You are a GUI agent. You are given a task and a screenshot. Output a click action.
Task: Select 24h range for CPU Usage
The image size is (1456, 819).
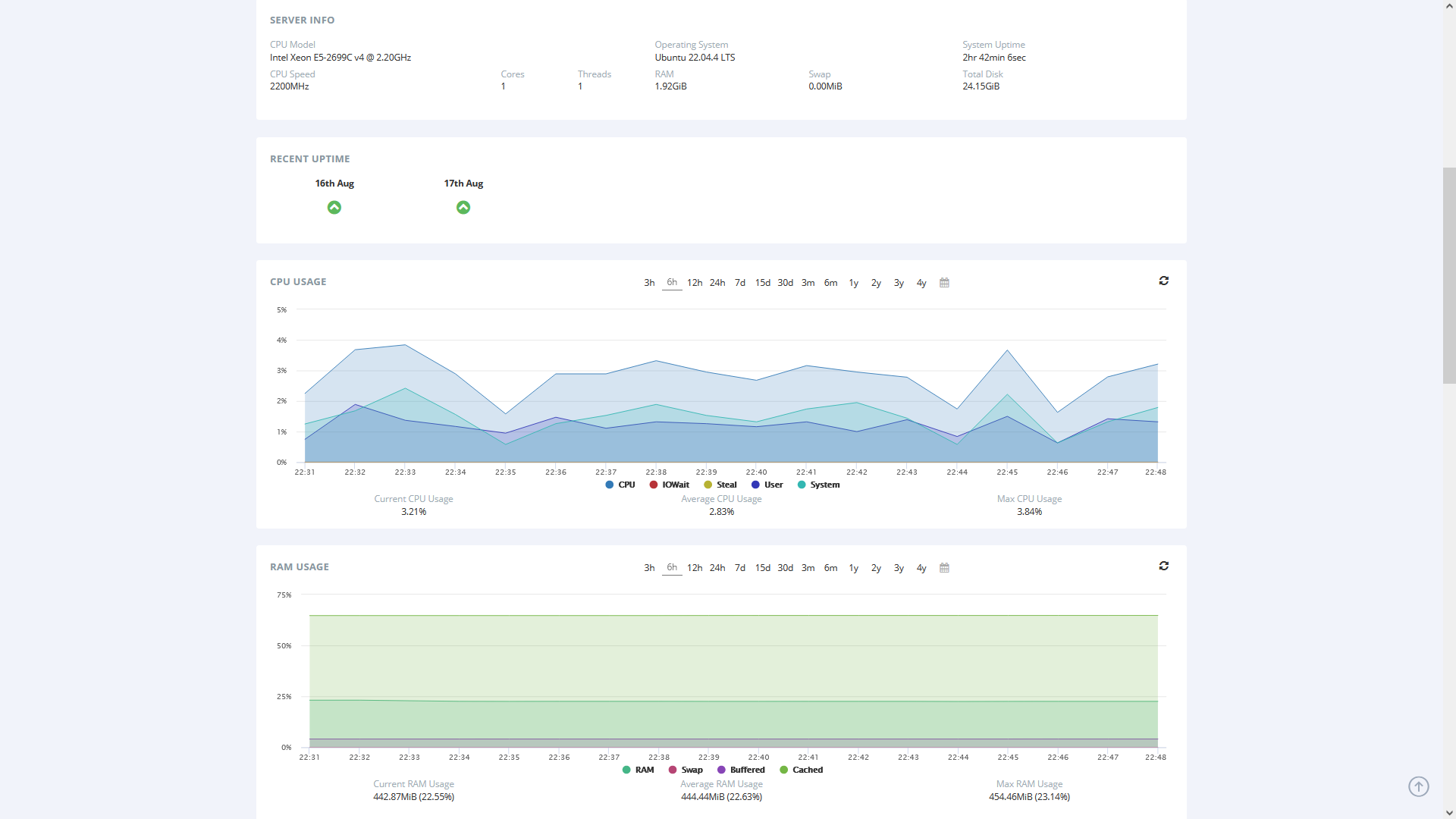click(x=717, y=283)
